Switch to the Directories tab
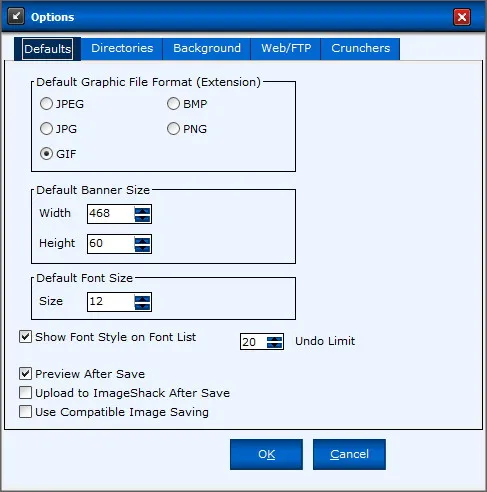487x492 pixels. (122, 49)
